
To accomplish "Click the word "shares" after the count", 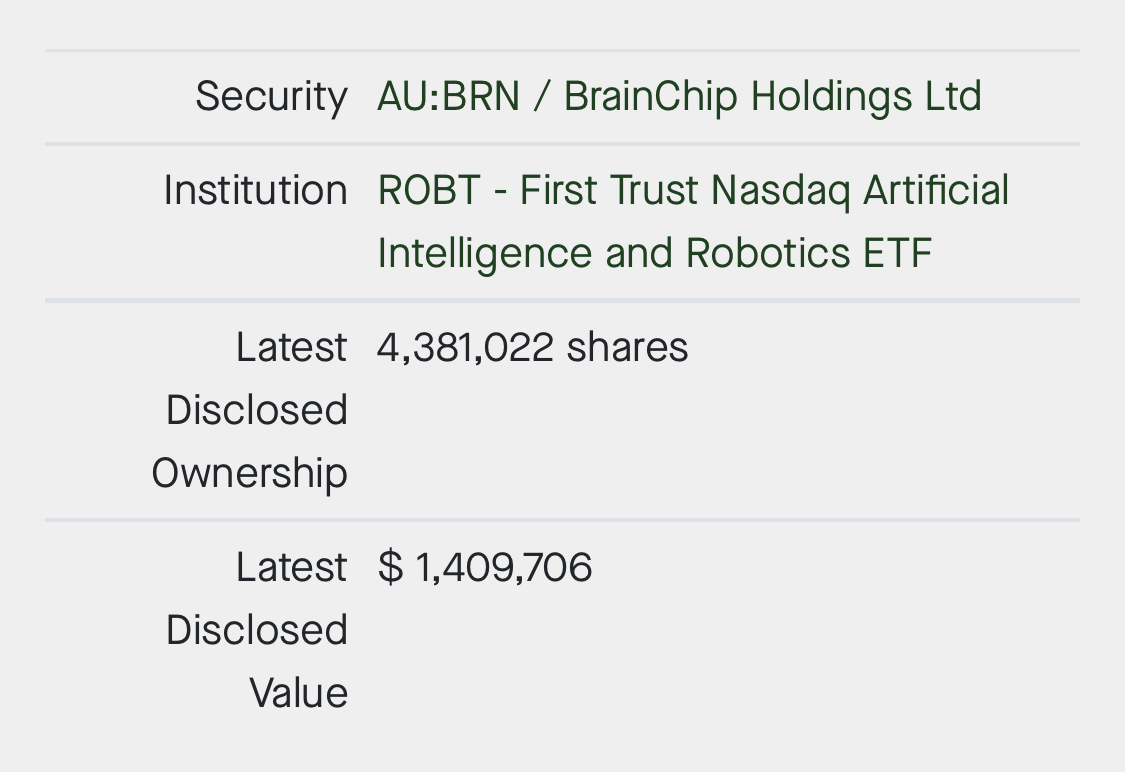I will 627,347.
